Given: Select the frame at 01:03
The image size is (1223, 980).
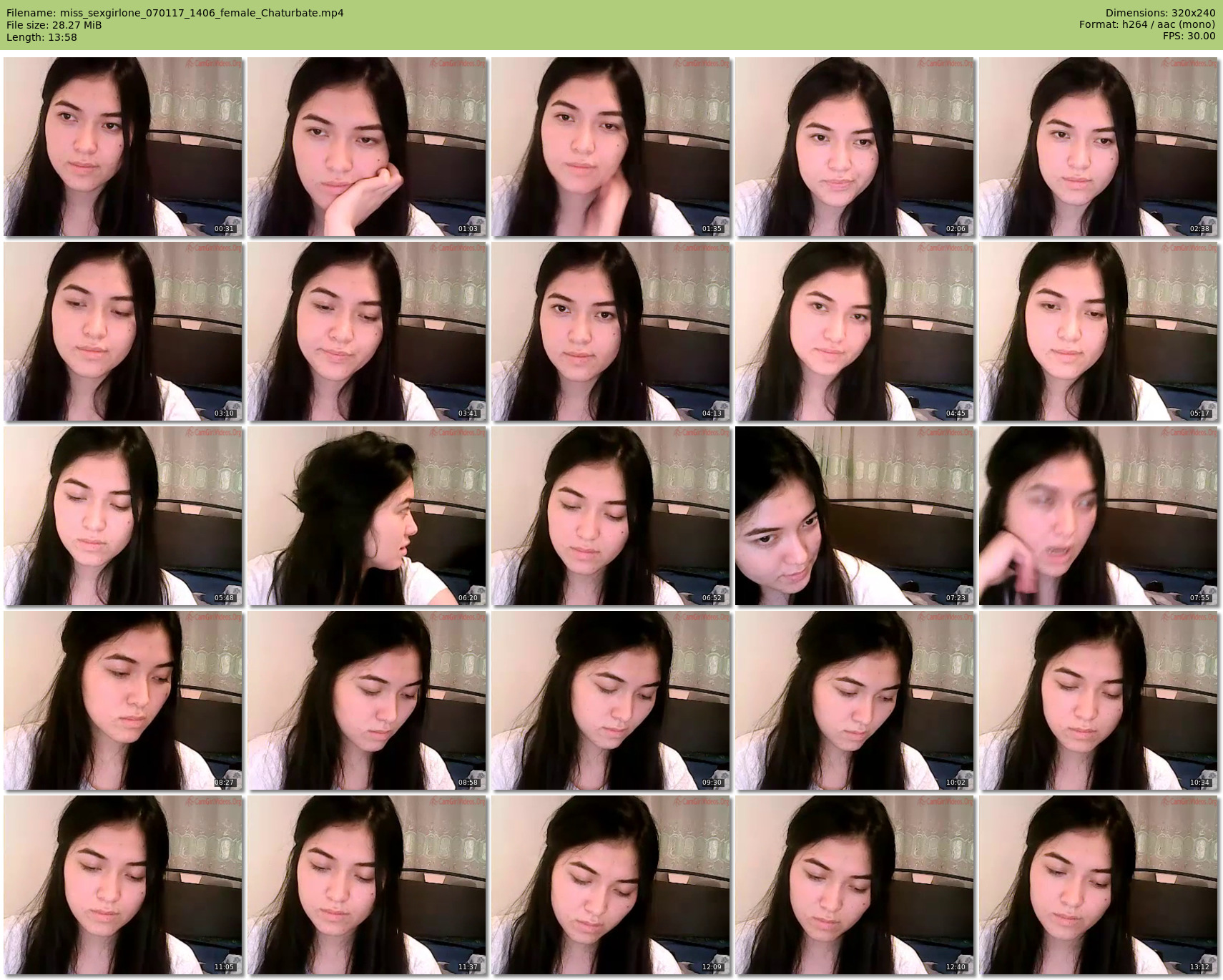Looking at the screenshot, I should tap(367, 147).
